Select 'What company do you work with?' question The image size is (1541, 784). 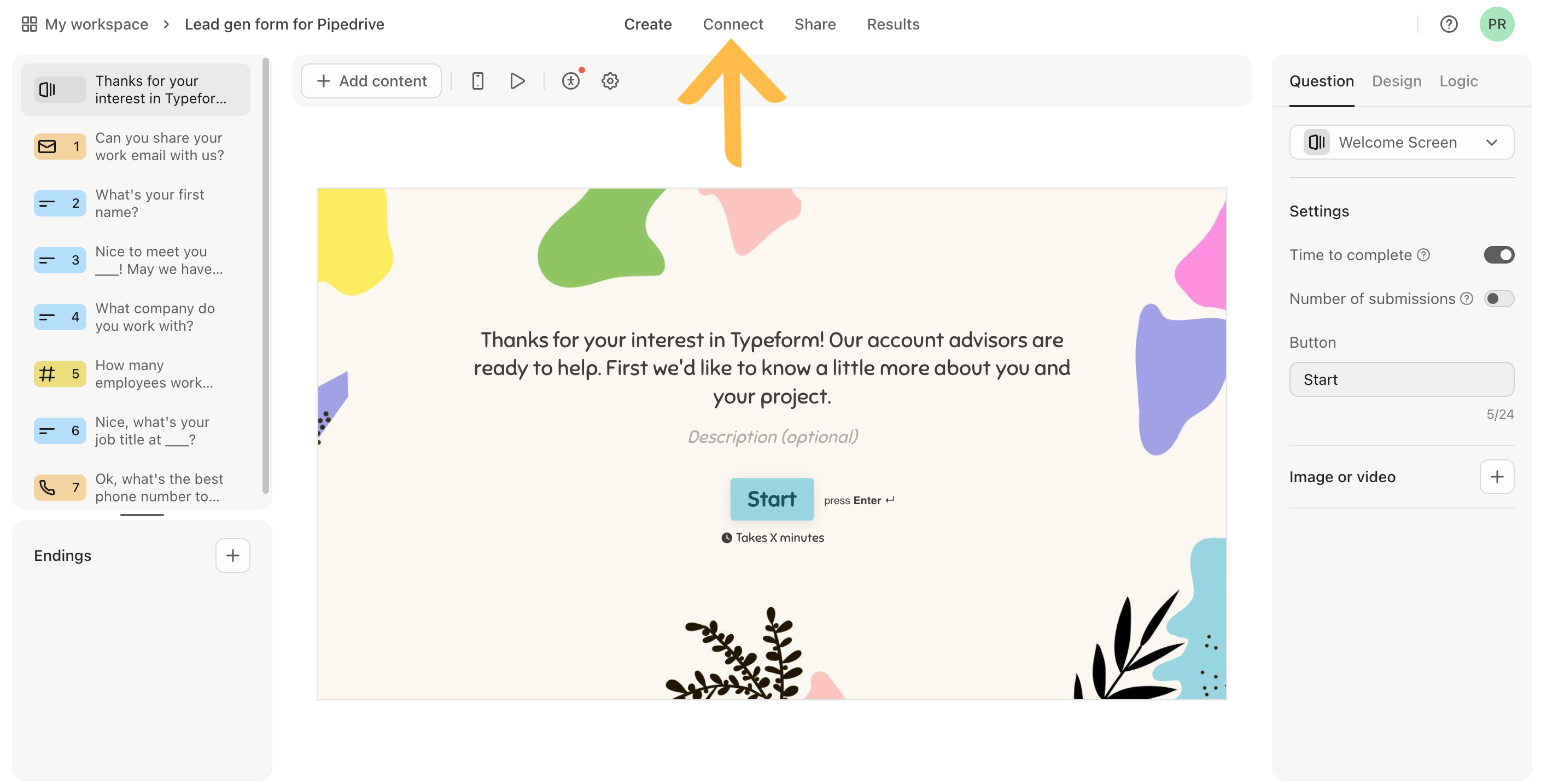[135, 317]
